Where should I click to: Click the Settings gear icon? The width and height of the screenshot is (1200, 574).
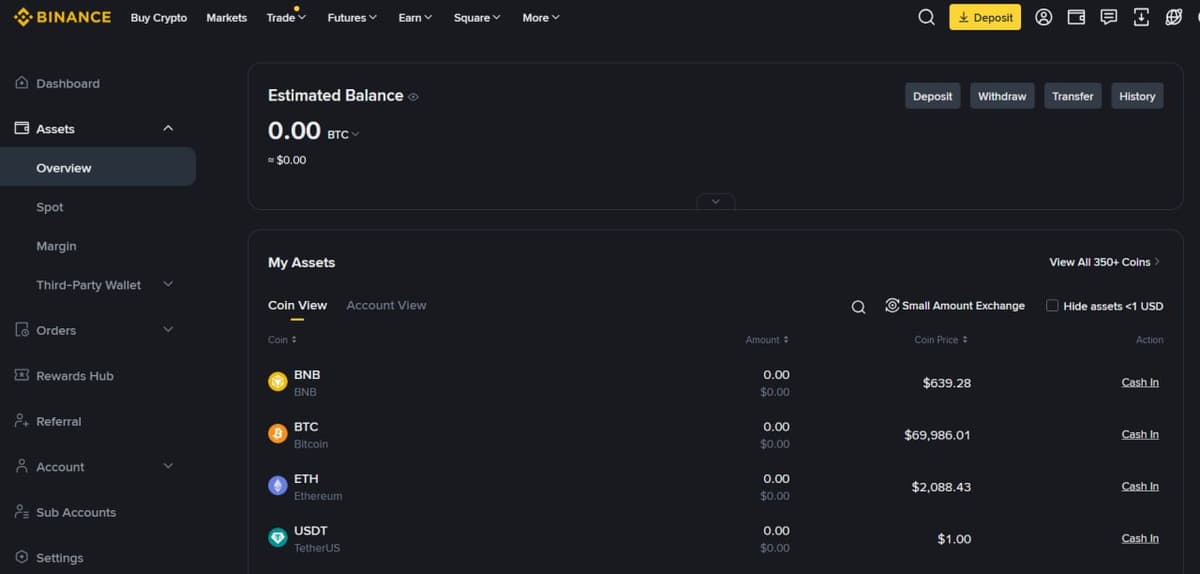(x=22, y=557)
